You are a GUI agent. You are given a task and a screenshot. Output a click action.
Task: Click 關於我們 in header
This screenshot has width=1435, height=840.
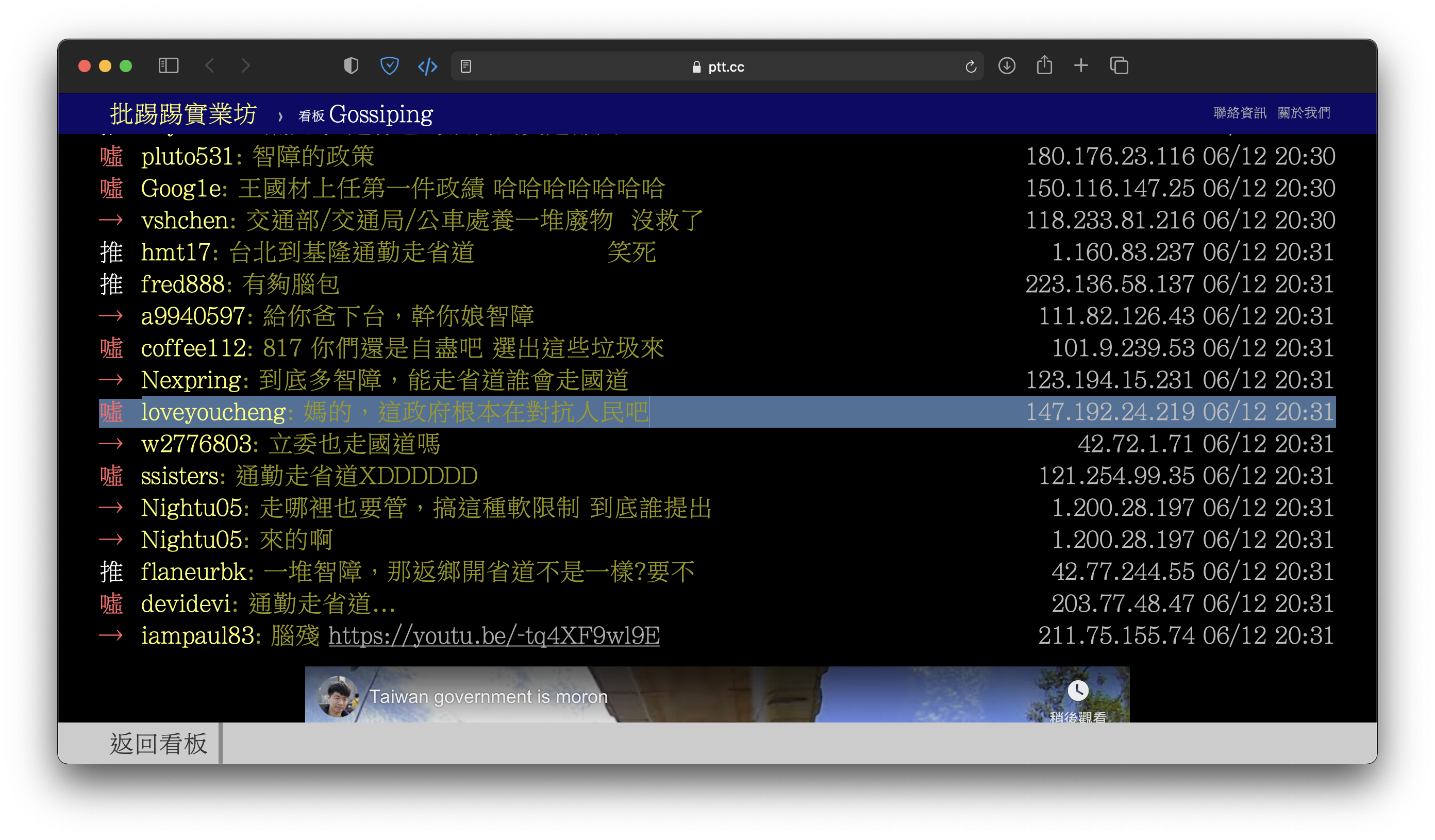[x=1304, y=113]
